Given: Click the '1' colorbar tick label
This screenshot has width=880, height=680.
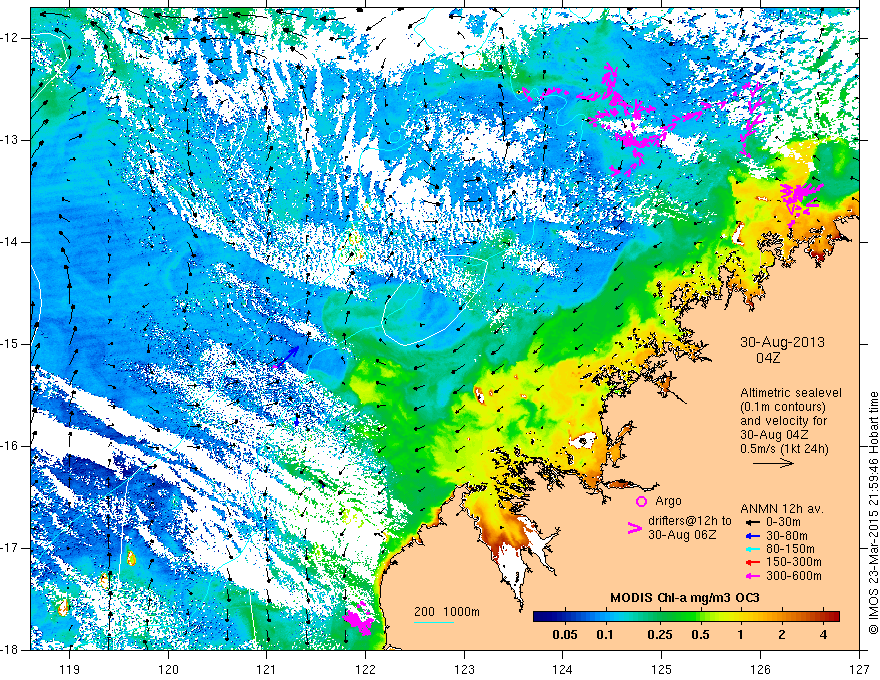Looking at the screenshot, I should click(741, 635).
